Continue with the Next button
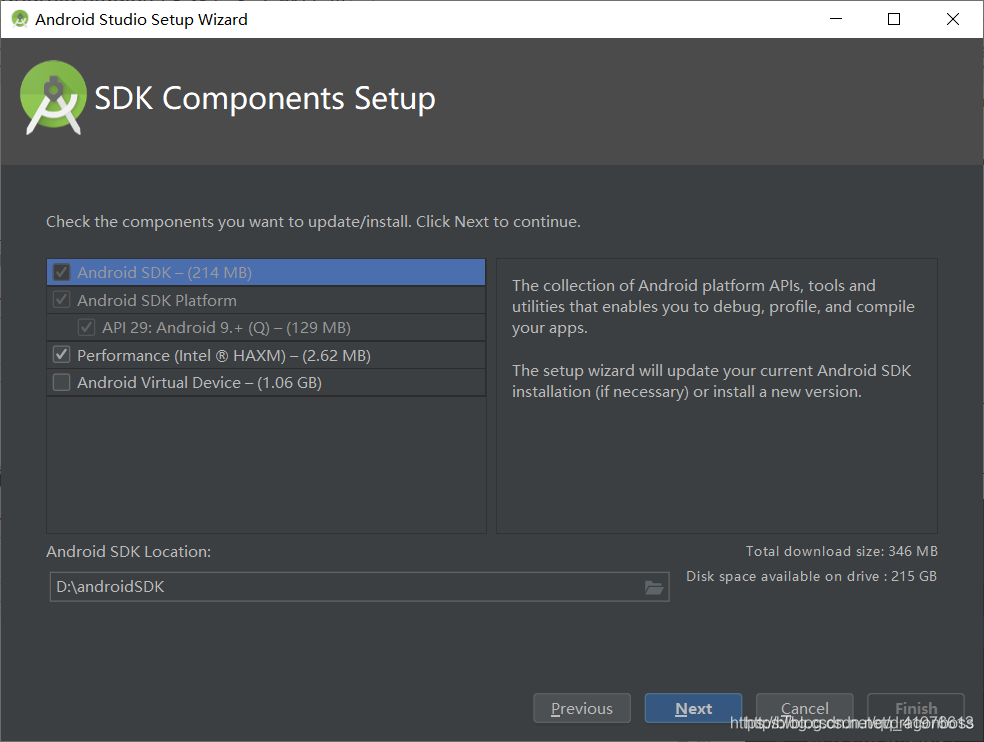This screenshot has width=984, height=742. (x=693, y=708)
